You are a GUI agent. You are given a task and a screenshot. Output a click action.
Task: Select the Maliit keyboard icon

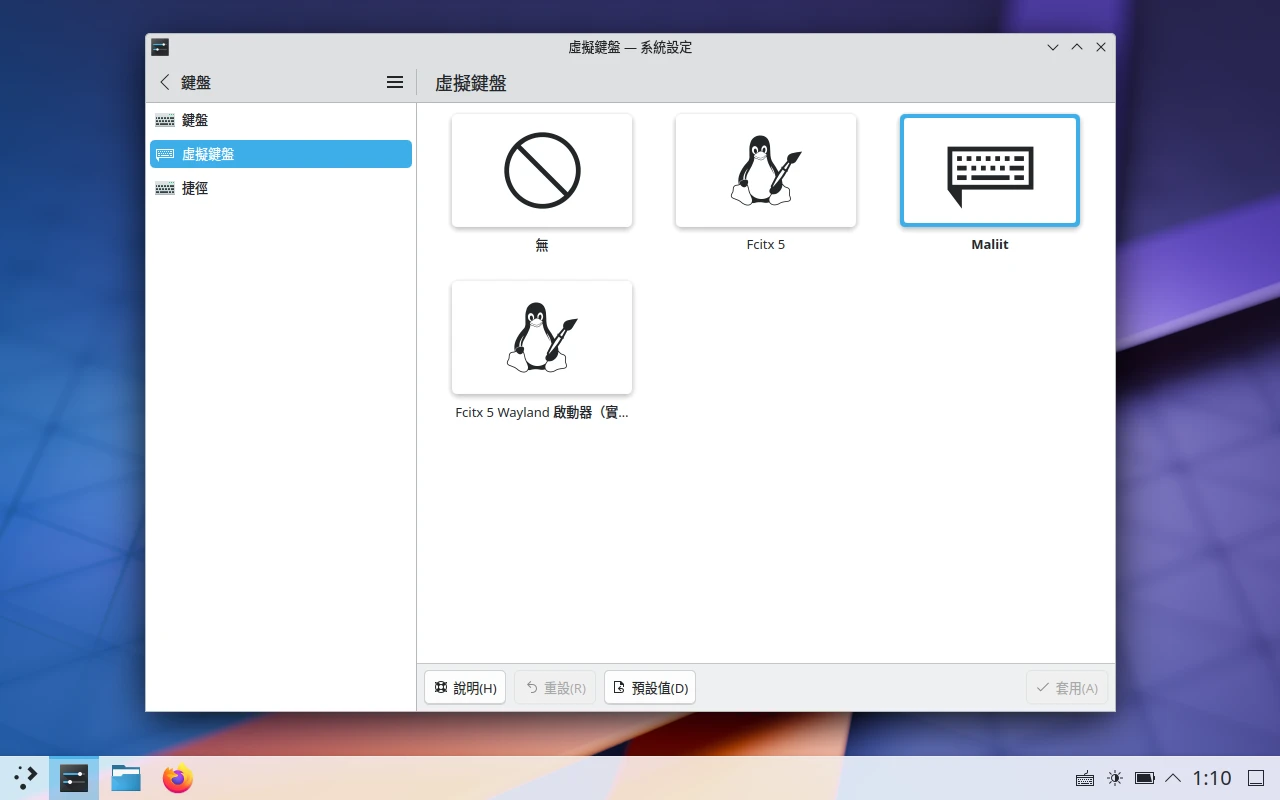click(989, 171)
